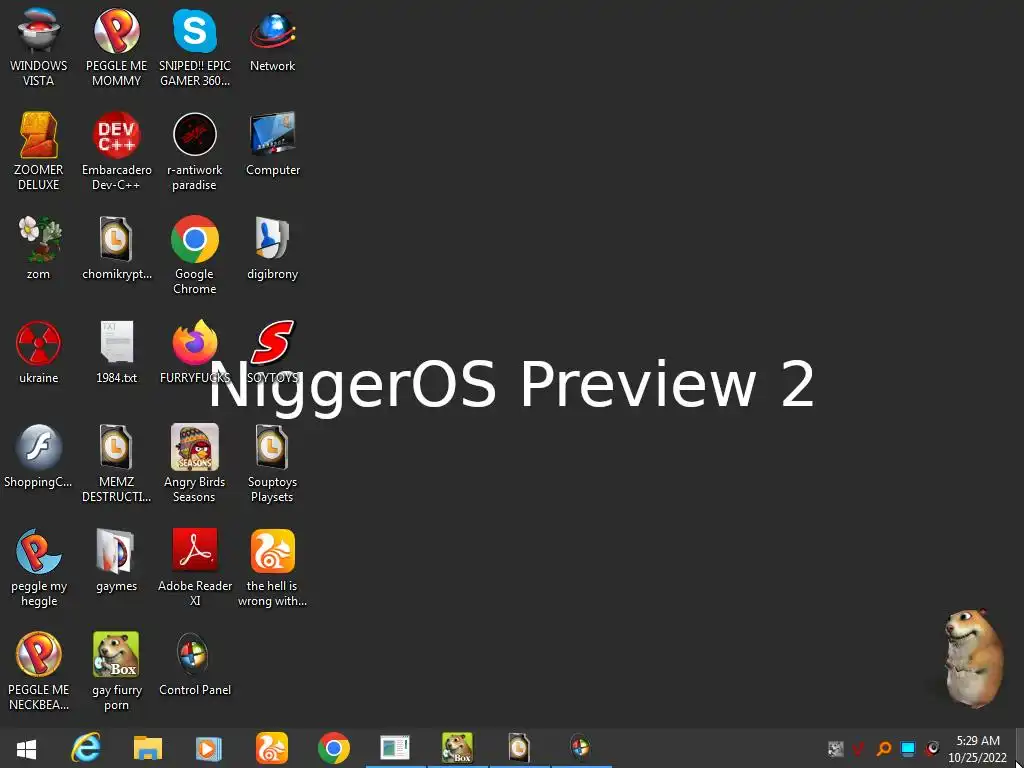This screenshot has width=1024, height=768.
Task: Open the orange magnifier tray icon
Action: (883, 748)
